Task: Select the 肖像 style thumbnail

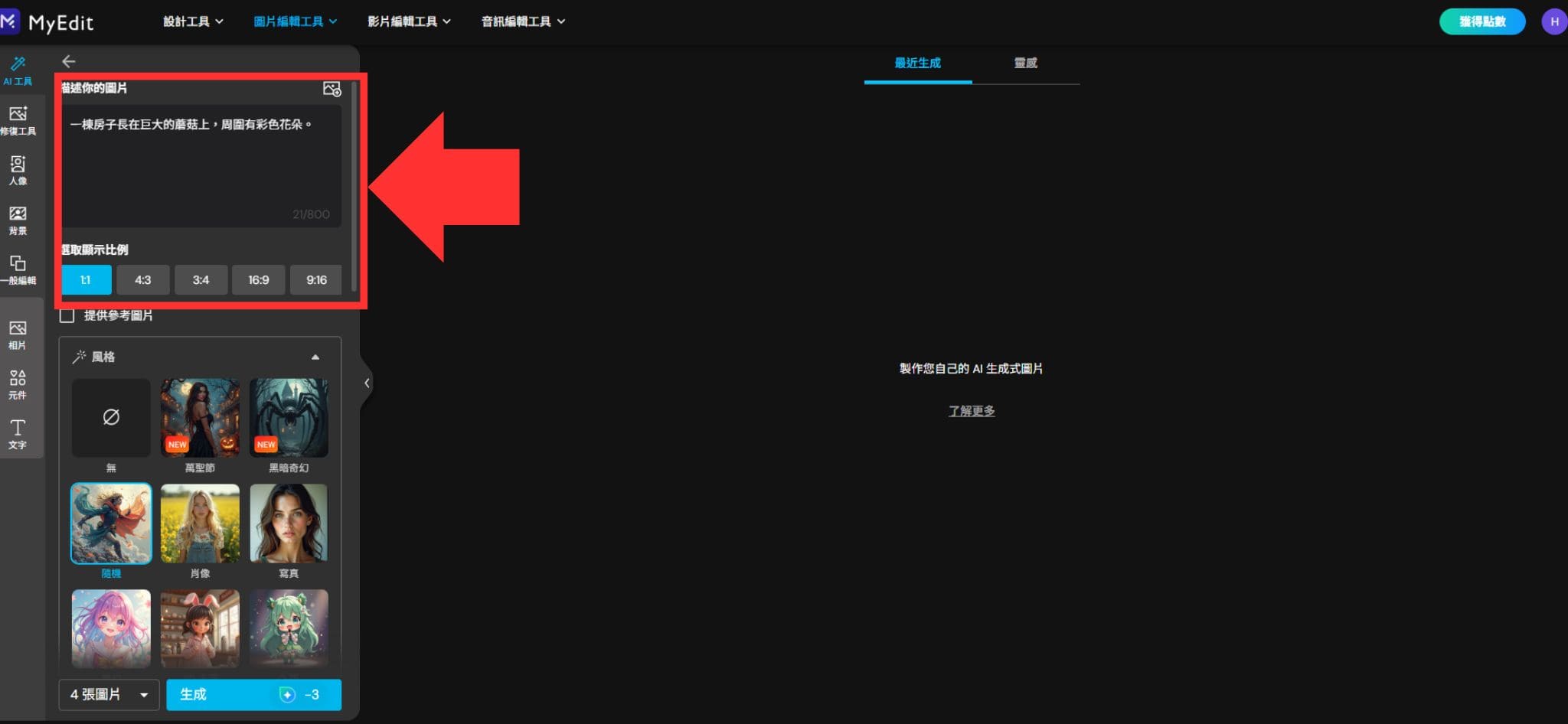Action: click(x=200, y=523)
